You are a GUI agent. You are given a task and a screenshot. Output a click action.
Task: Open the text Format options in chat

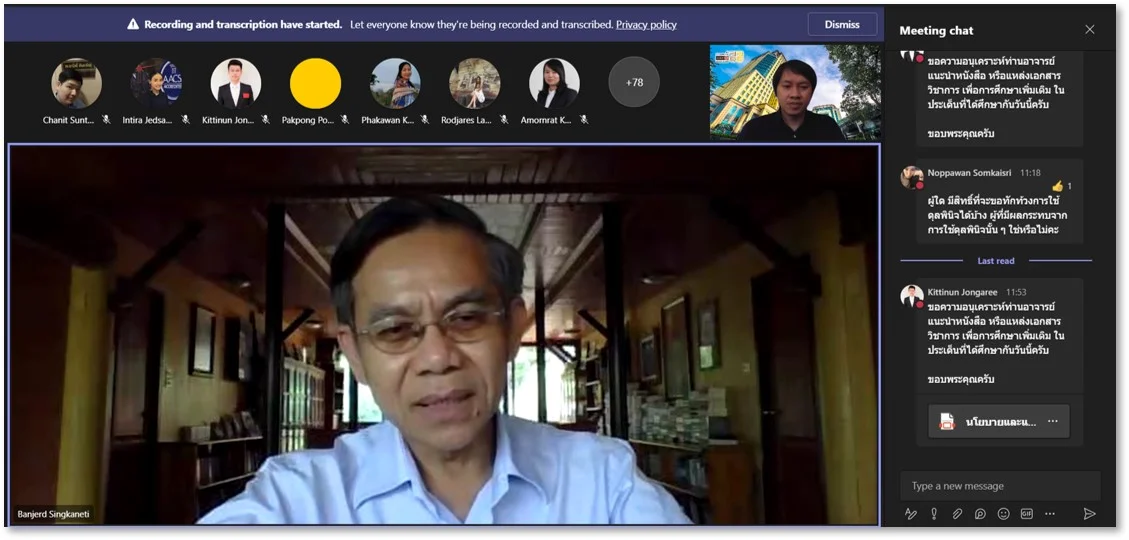pos(911,514)
